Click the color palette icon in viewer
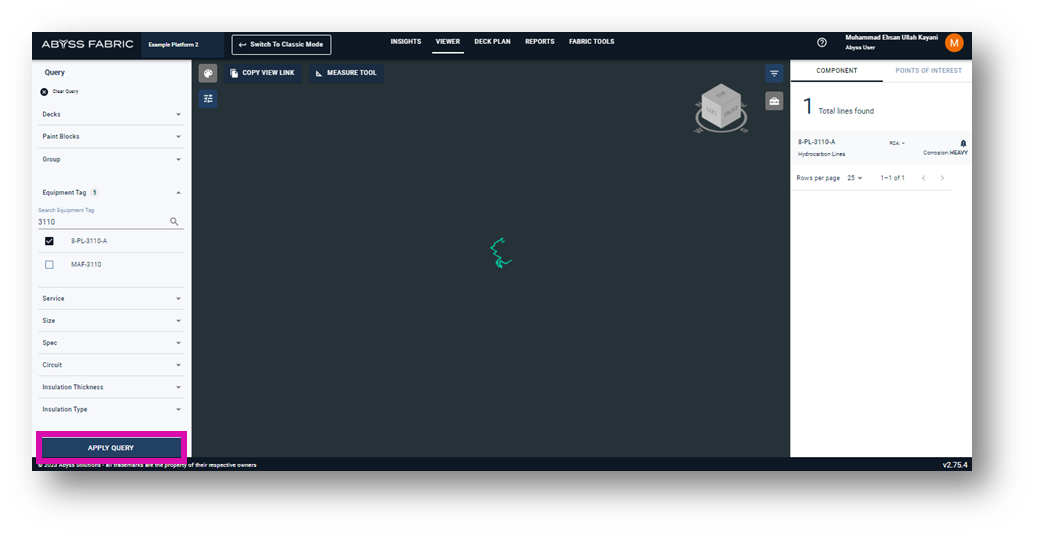This screenshot has height=536, width=1037. click(208, 73)
